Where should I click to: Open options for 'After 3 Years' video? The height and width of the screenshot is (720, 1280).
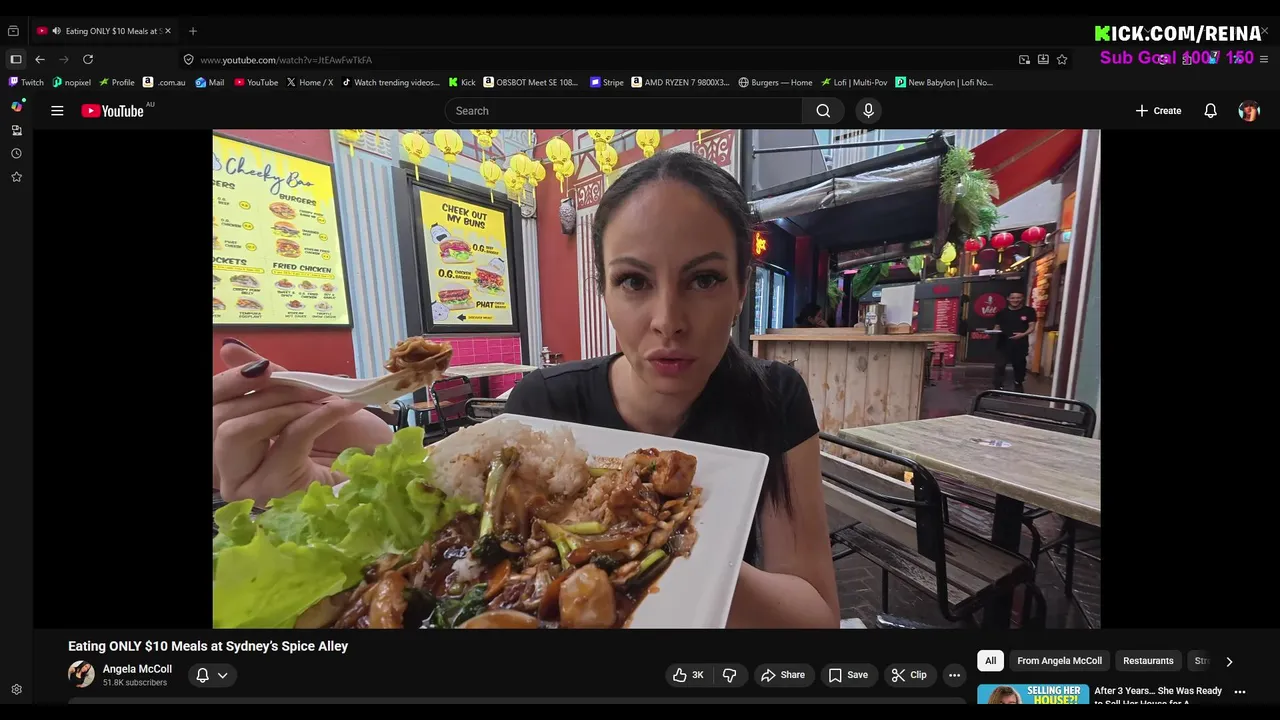click(1240, 692)
